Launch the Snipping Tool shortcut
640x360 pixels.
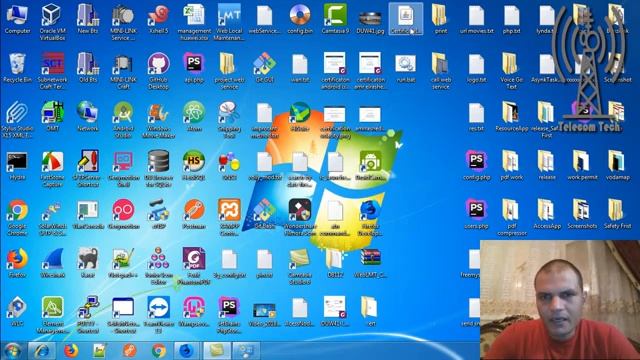tap(229, 120)
